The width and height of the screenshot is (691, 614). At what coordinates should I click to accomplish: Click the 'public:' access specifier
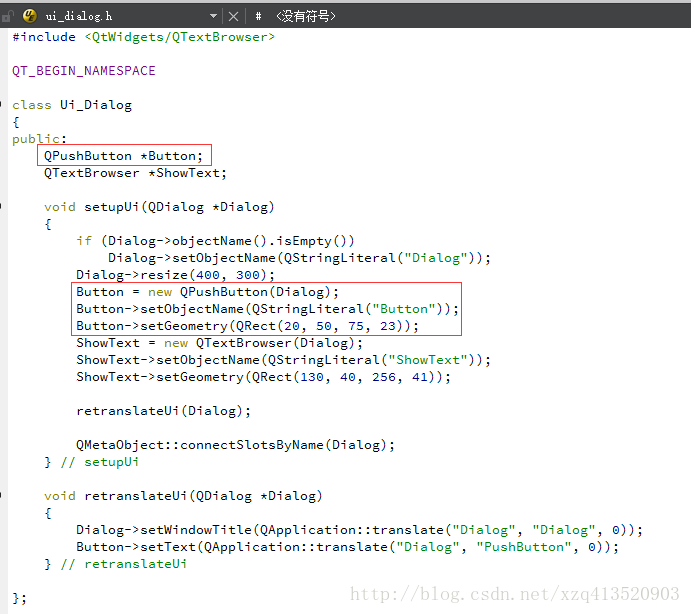coord(39,139)
